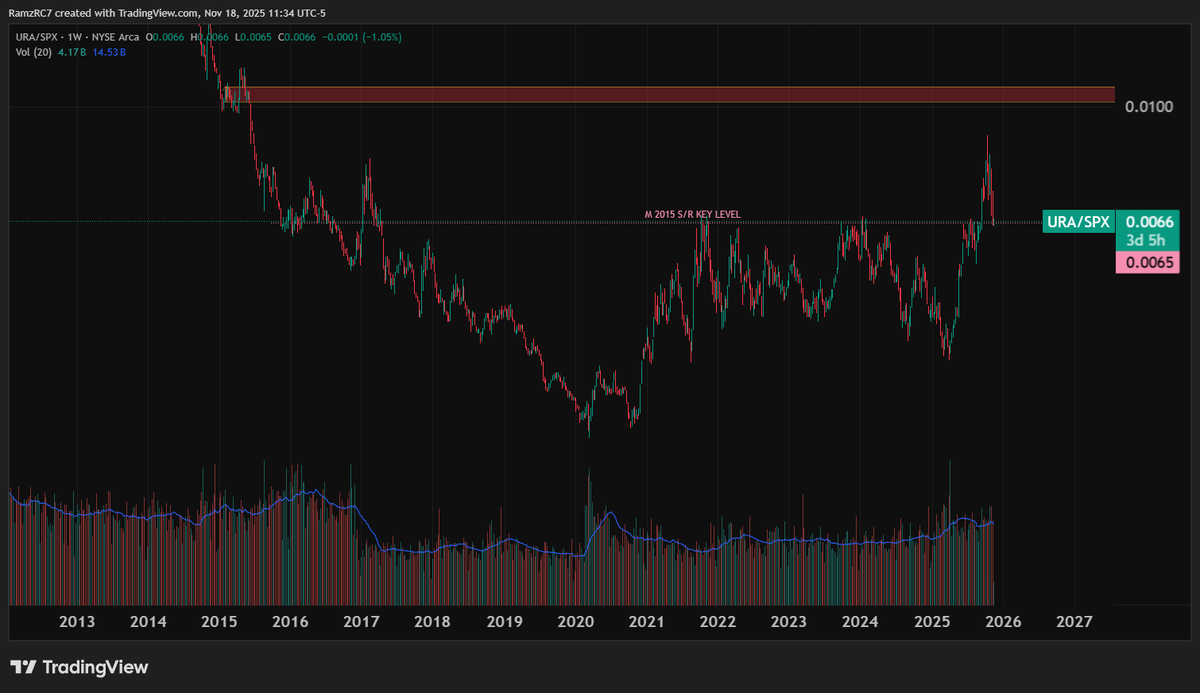Click the 2023 label on the time axis
Screen dimensions: 1200x693
(789, 621)
